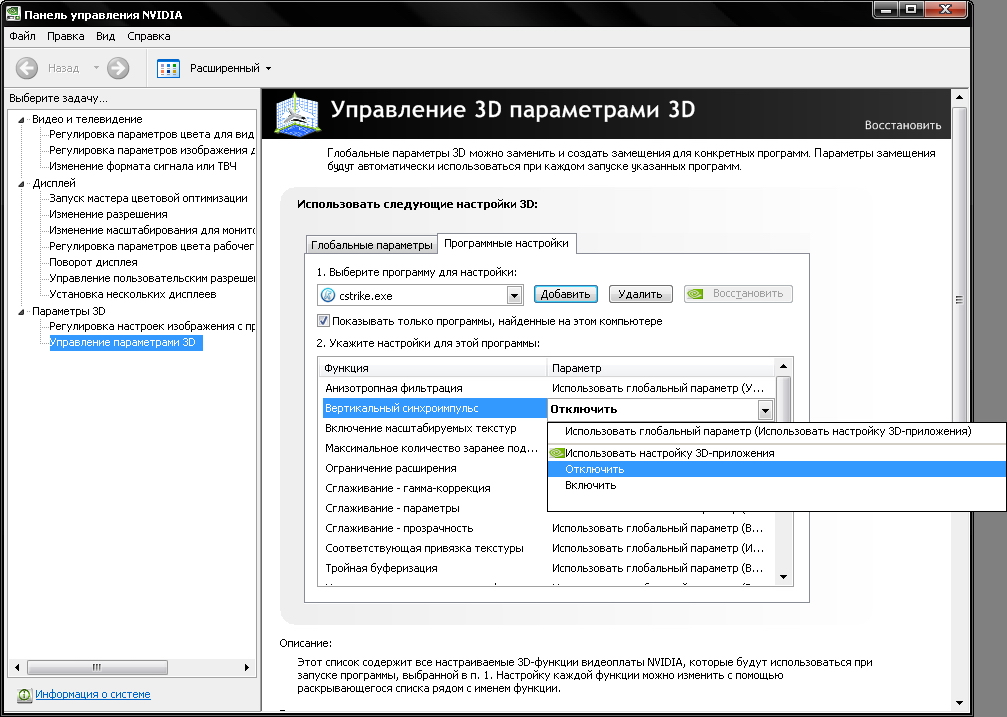Image resolution: width=1007 pixels, height=717 pixels.
Task: Open the Правка menu
Action: [66, 36]
